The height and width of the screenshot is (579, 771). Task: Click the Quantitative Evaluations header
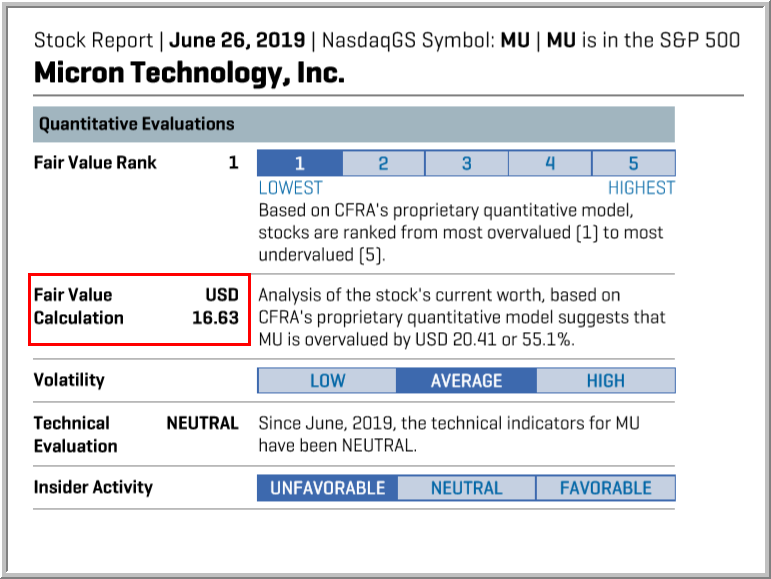(x=354, y=124)
